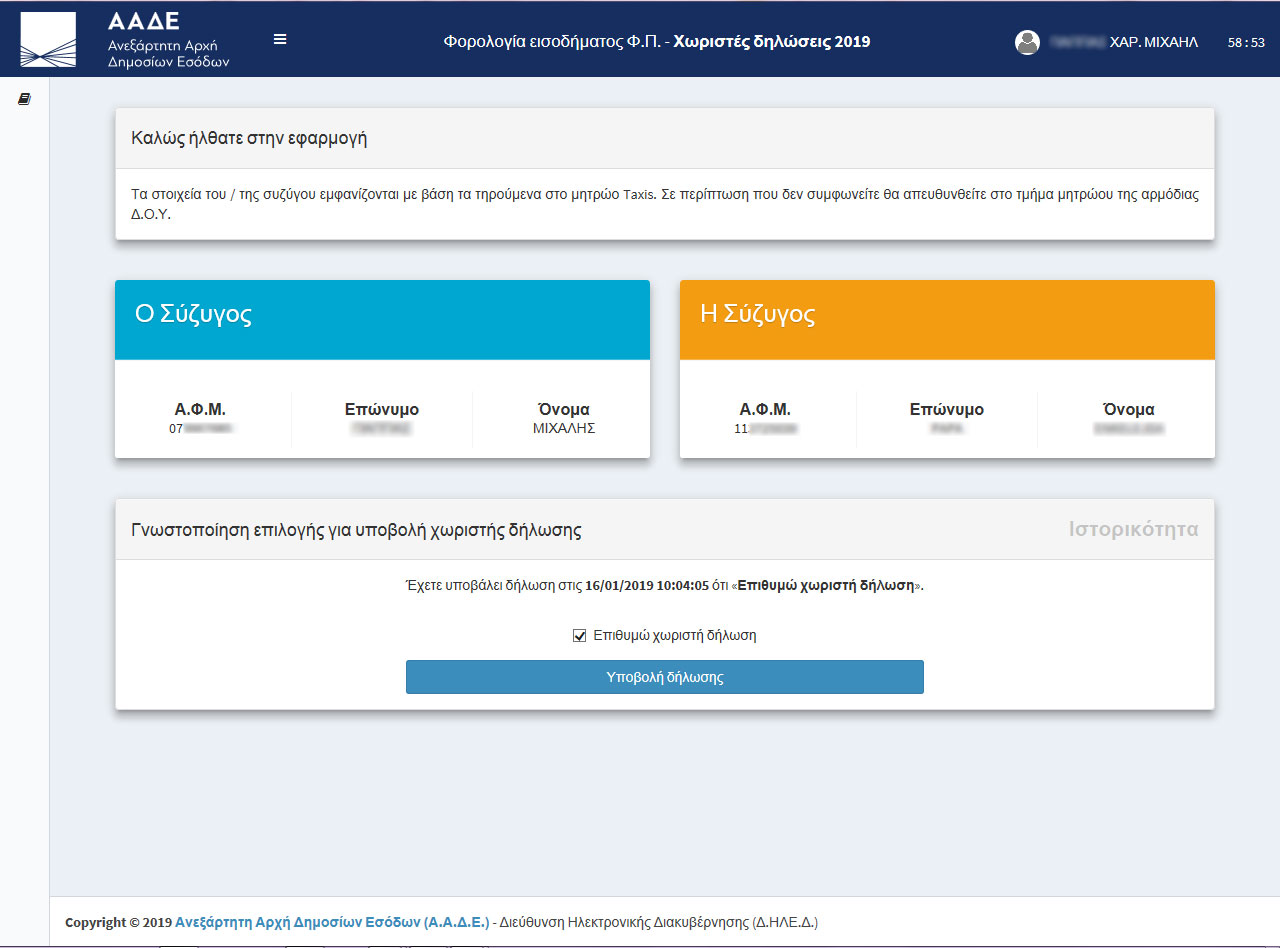Screen dimensions: 1280x948
Task: Click the husband's Όνομα ΜΙΧΑΛΗΣ value
Action: (564, 428)
